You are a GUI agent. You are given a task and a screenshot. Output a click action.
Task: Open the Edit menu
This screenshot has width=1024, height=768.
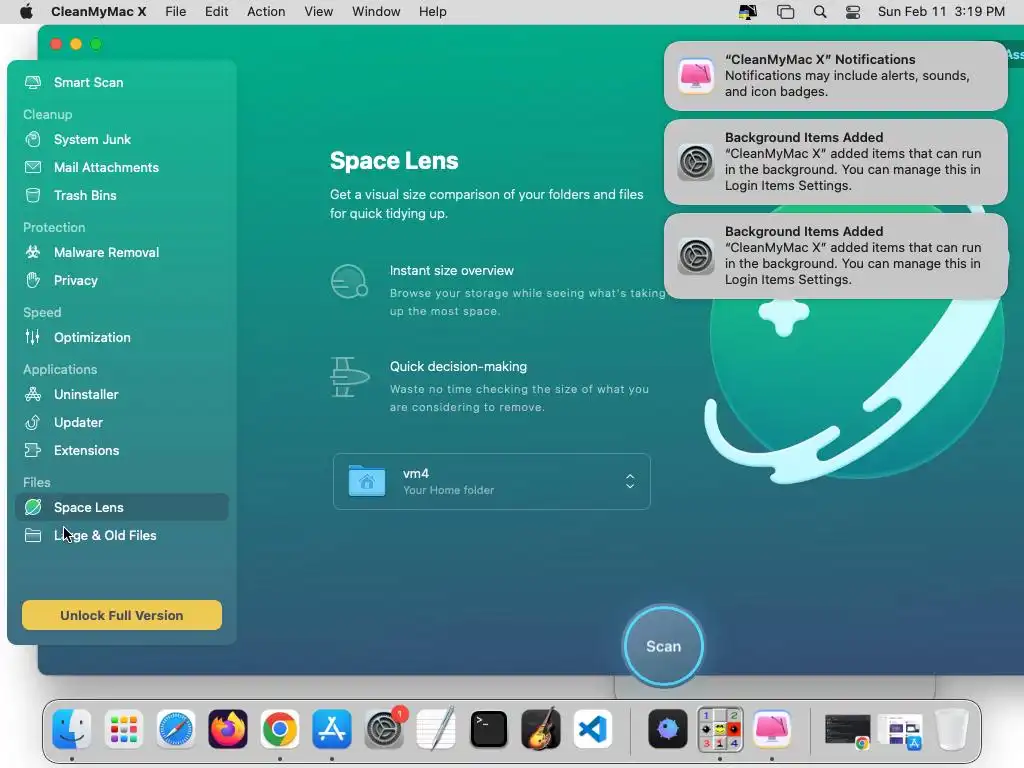[x=216, y=12]
